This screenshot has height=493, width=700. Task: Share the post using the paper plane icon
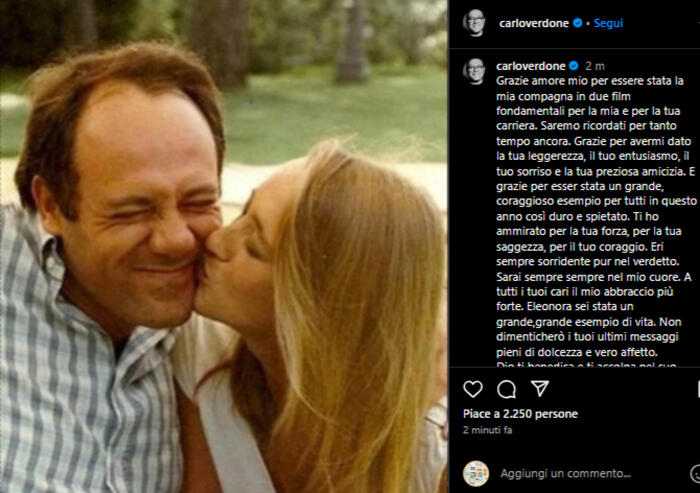[540, 389]
